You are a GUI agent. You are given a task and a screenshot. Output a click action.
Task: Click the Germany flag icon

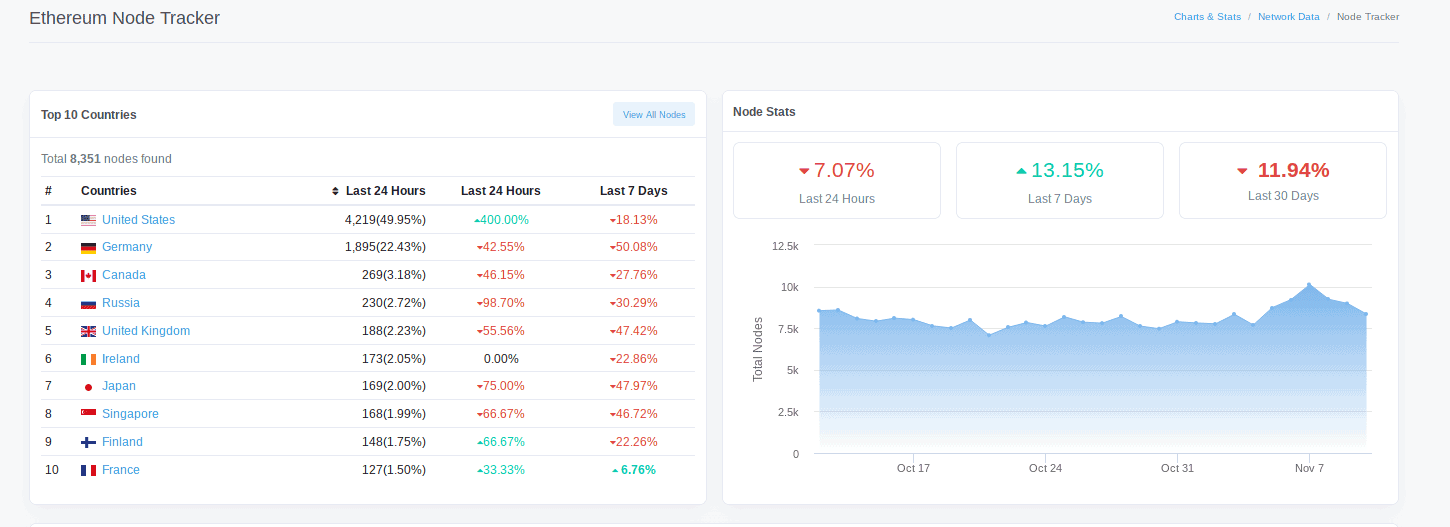(88, 247)
